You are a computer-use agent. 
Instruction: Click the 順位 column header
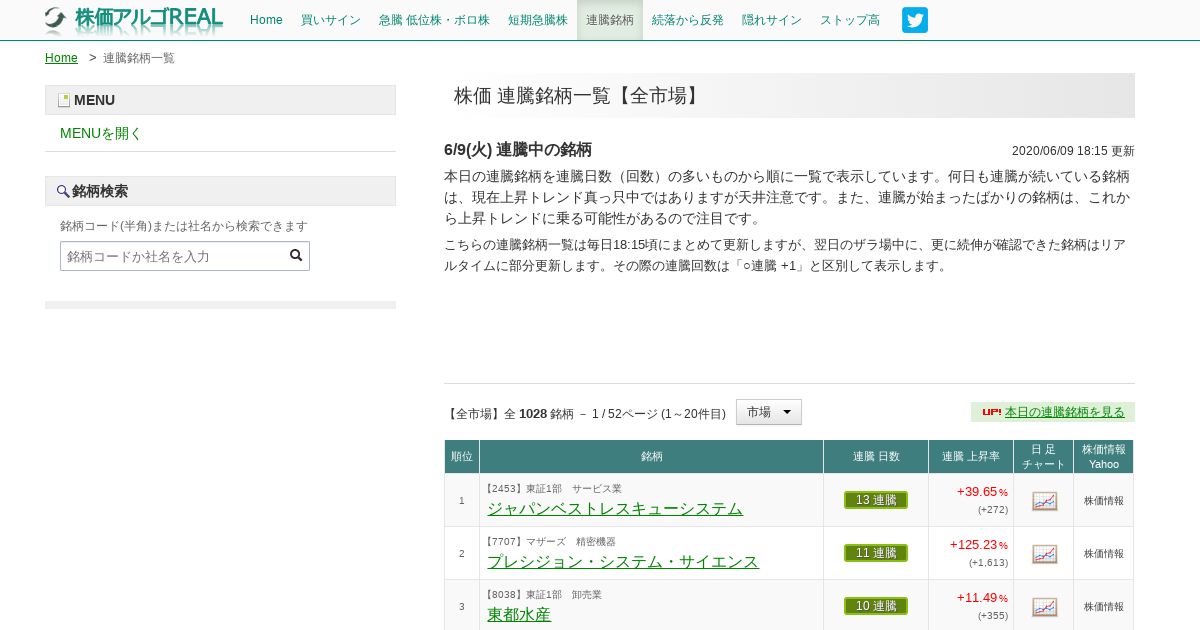pos(462,456)
